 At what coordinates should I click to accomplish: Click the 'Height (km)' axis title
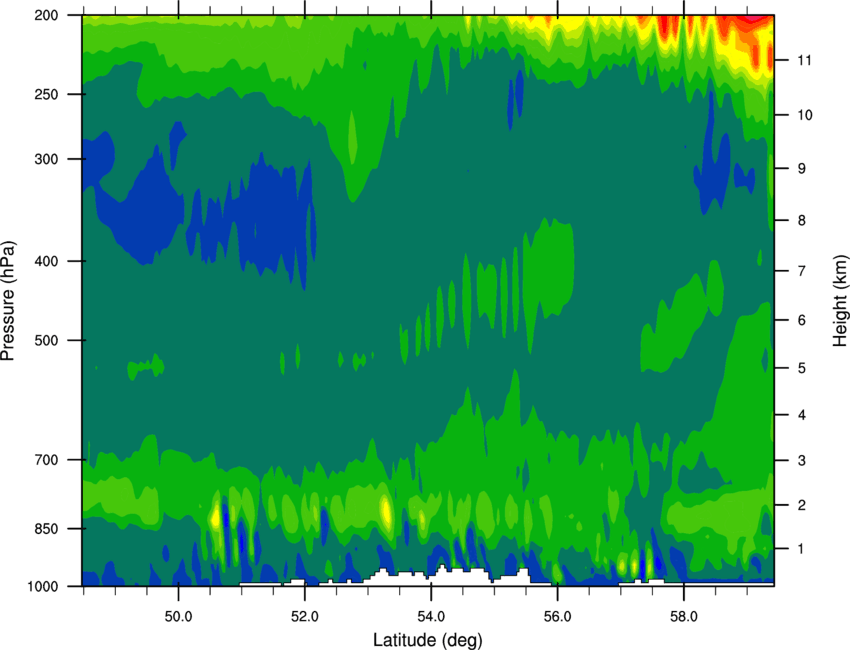point(840,301)
